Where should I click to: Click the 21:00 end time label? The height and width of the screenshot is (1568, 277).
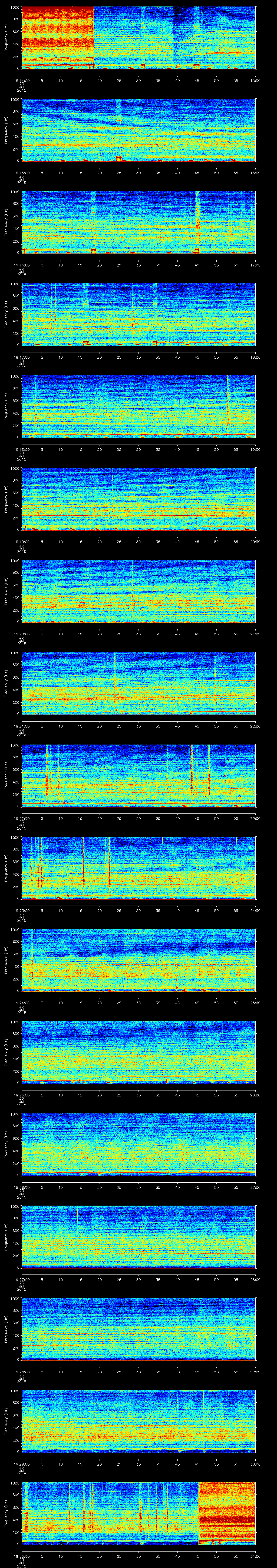point(255,634)
